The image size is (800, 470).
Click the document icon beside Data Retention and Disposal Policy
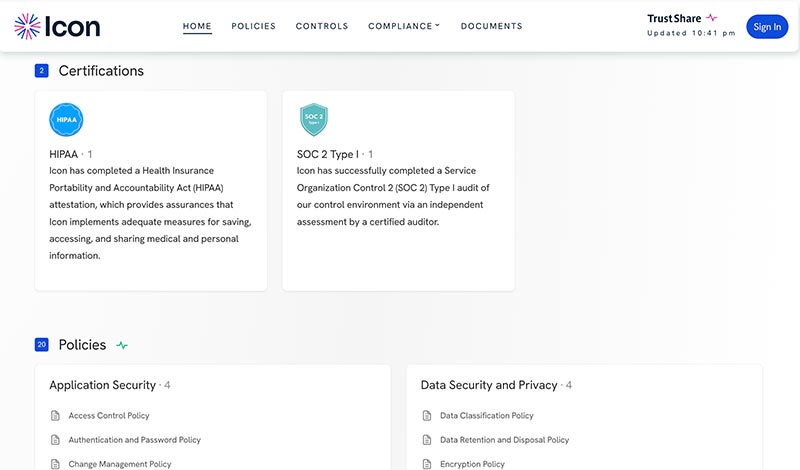(427, 439)
